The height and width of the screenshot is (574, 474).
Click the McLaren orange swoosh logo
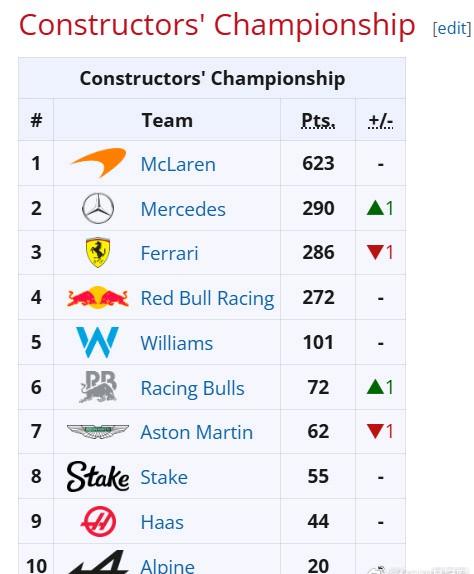(x=98, y=163)
